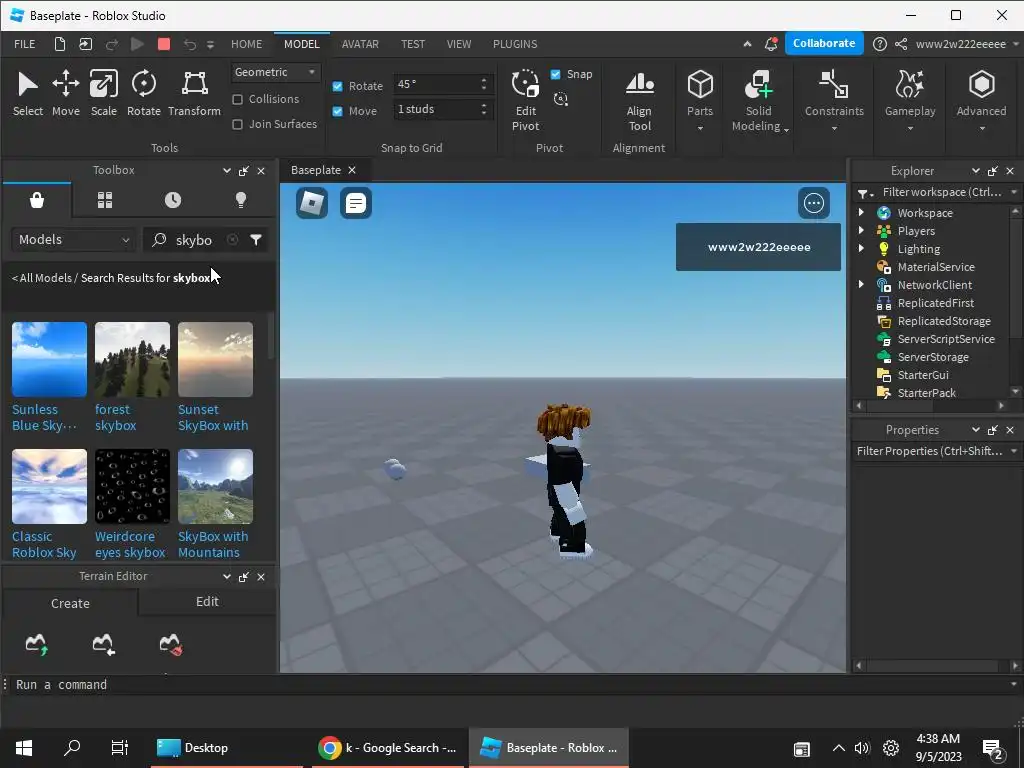Open the Constraints tools
Image resolution: width=1024 pixels, height=768 pixels.
tap(834, 100)
